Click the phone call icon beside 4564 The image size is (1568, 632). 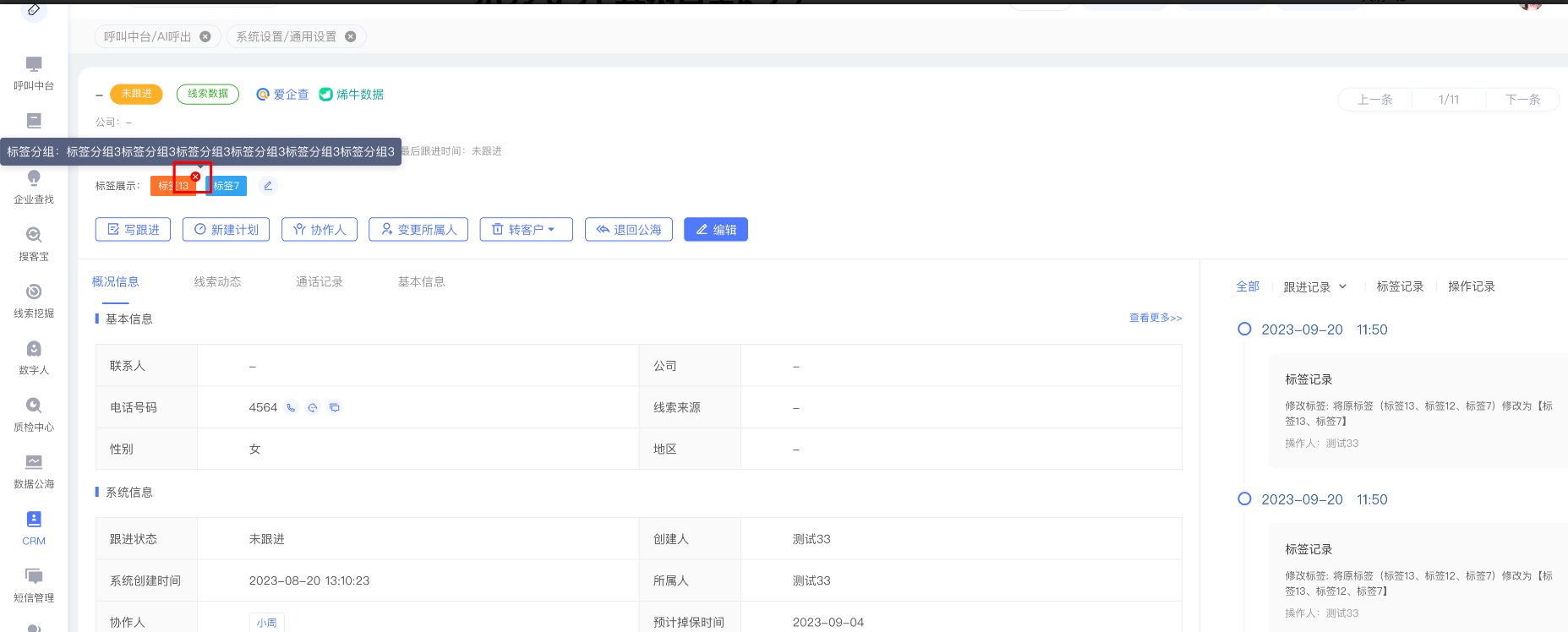[x=291, y=407]
